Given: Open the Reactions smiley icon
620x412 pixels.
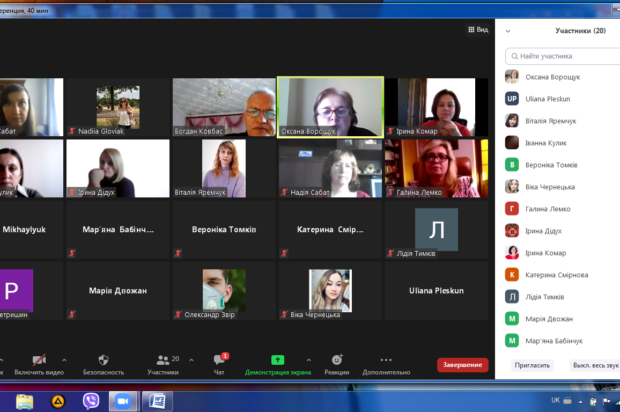Looking at the screenshot, I should point(337,360).
